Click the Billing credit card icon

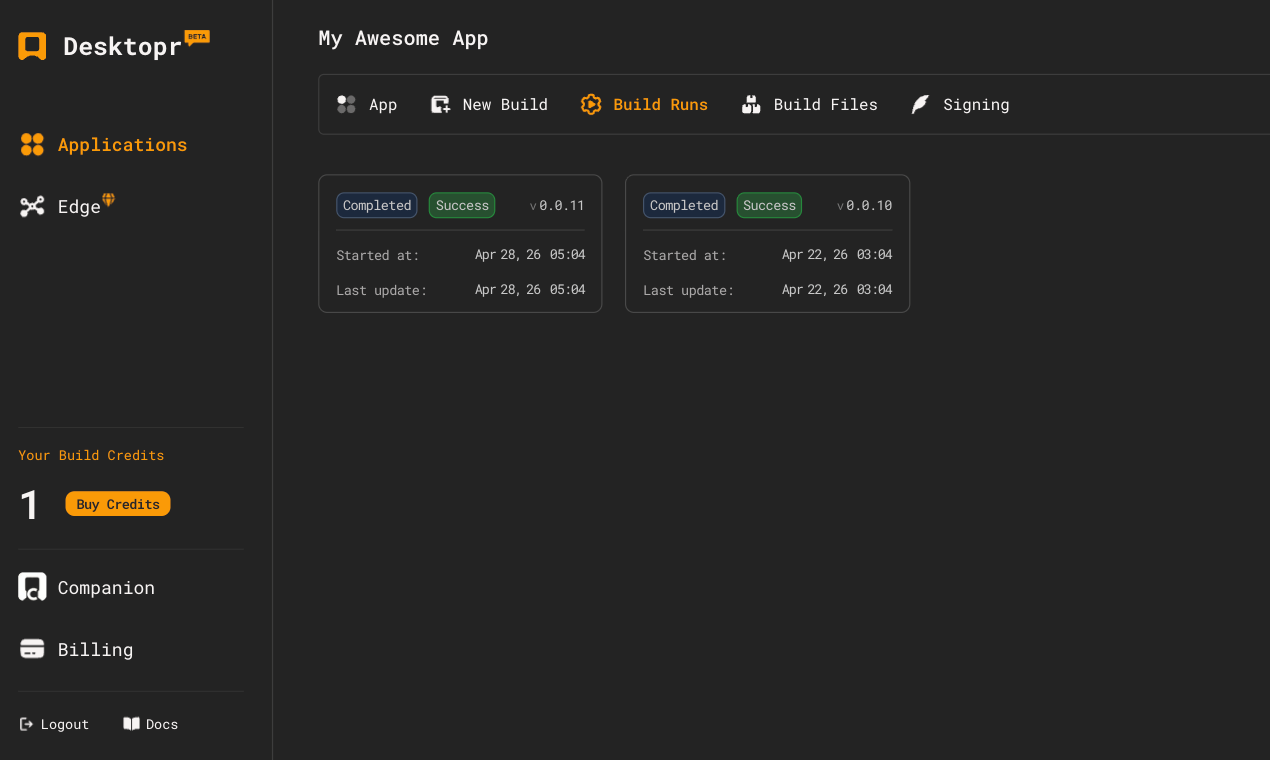32,649
